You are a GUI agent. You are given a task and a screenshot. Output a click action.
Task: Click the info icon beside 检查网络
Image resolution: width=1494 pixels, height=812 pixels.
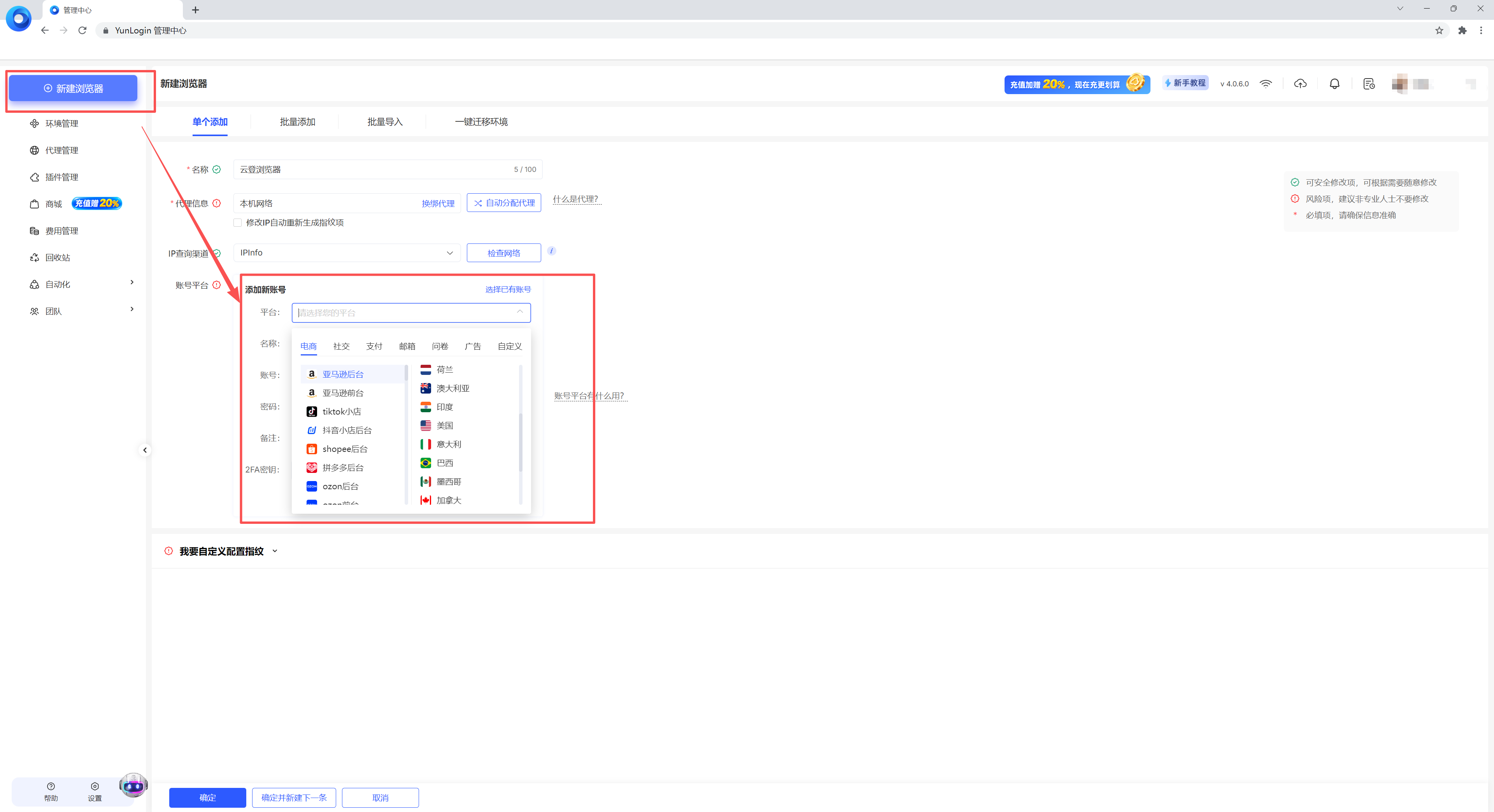(552, 251)
